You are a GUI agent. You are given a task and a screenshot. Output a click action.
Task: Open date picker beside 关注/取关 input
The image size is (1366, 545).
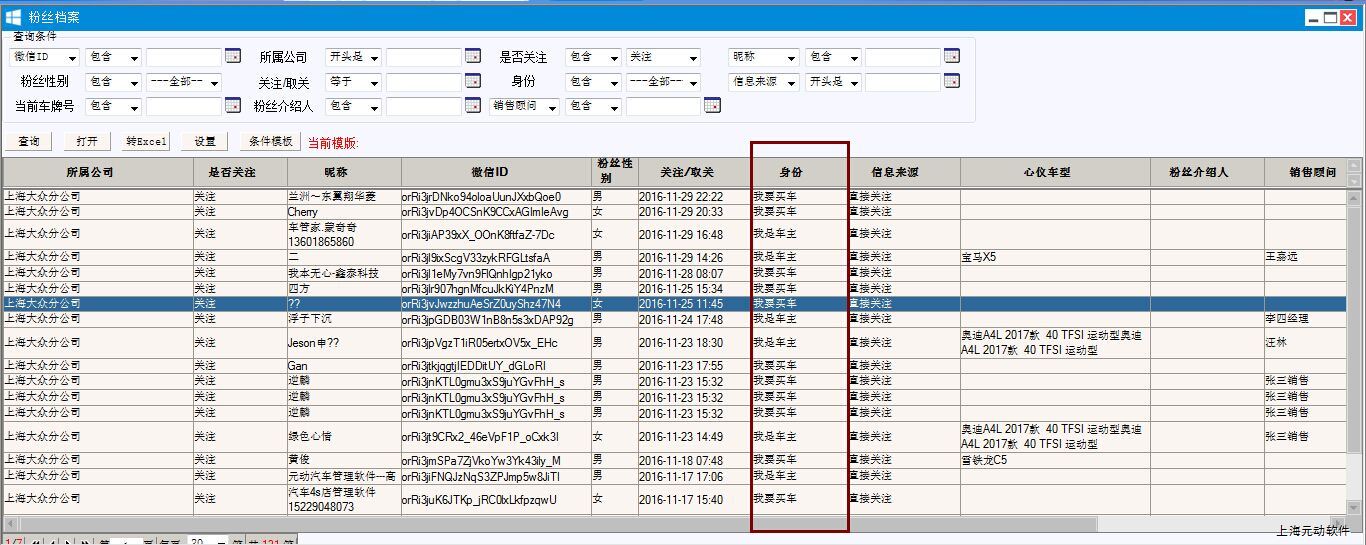(472, 82)
